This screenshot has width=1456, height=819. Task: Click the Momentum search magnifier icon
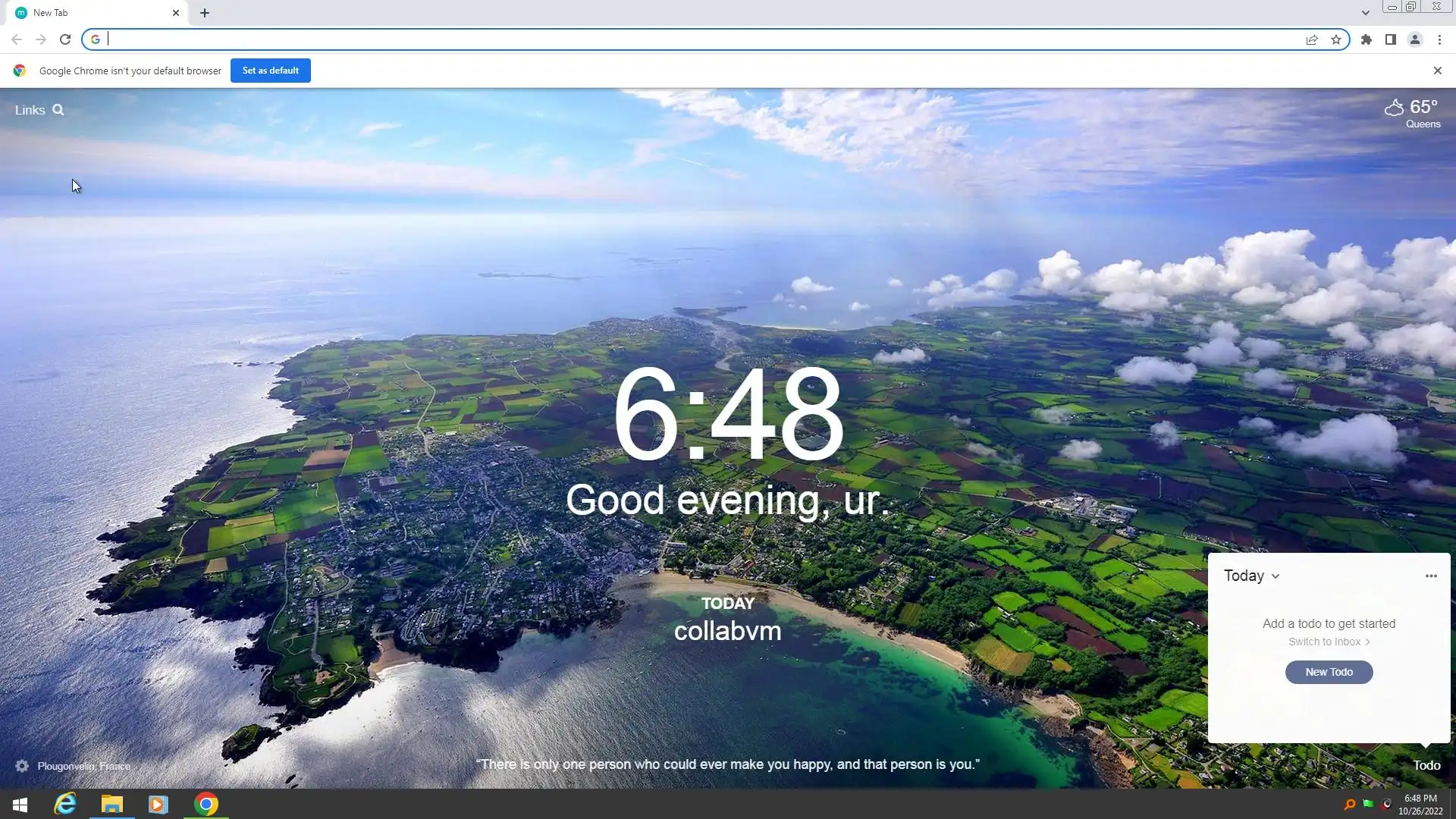click(x=58, y=110)
